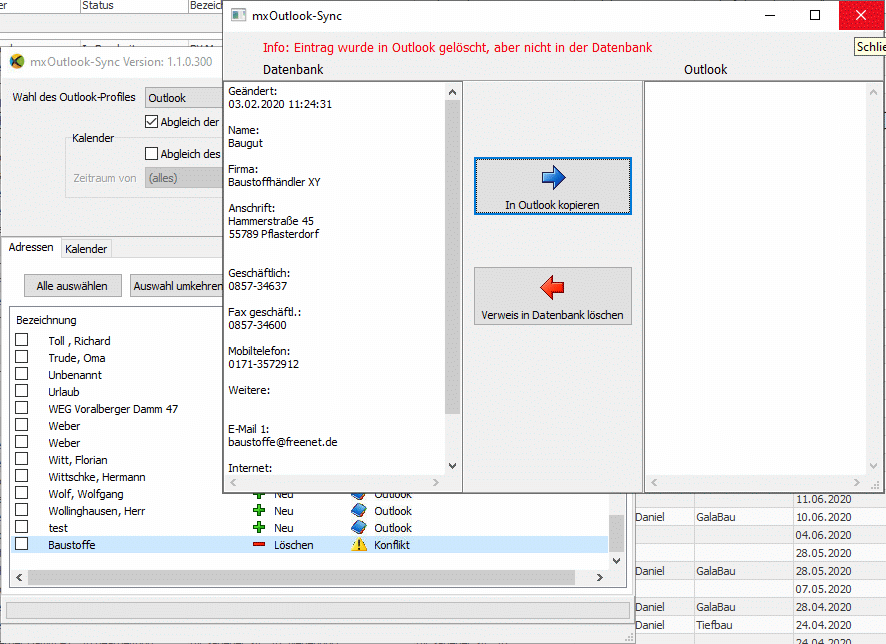Screen dimensions: 886x644
Task: Click the yellow warning Konflikt icon
Action: [359, 545]
